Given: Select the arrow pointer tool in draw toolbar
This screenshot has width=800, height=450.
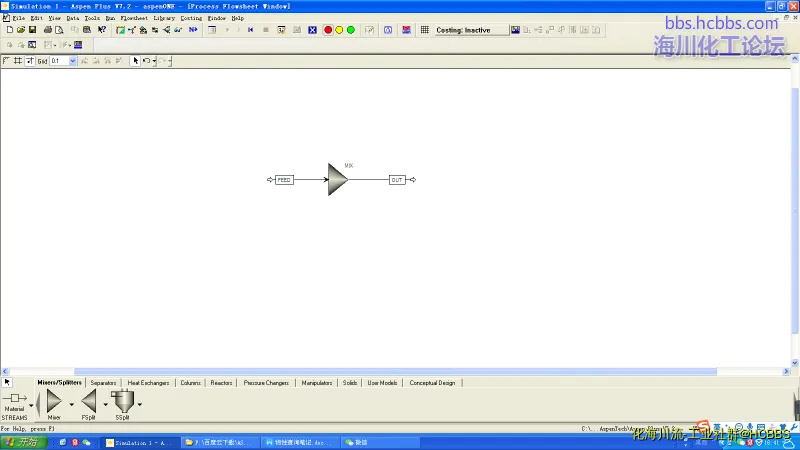Looking at the screenshot, I should (135, 61).
